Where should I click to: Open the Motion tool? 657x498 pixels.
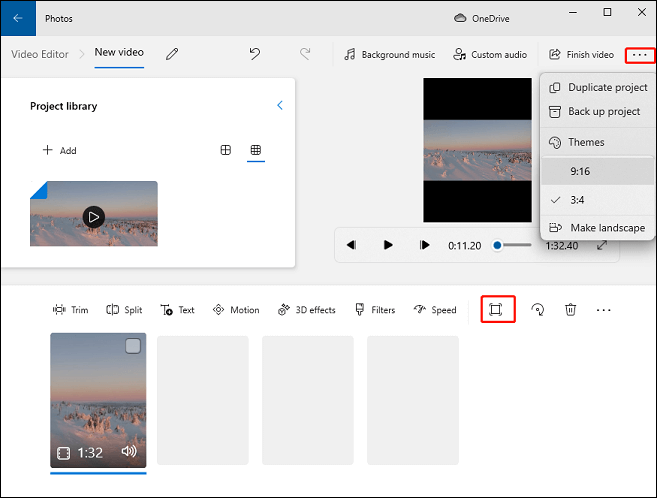pos(236,310)
